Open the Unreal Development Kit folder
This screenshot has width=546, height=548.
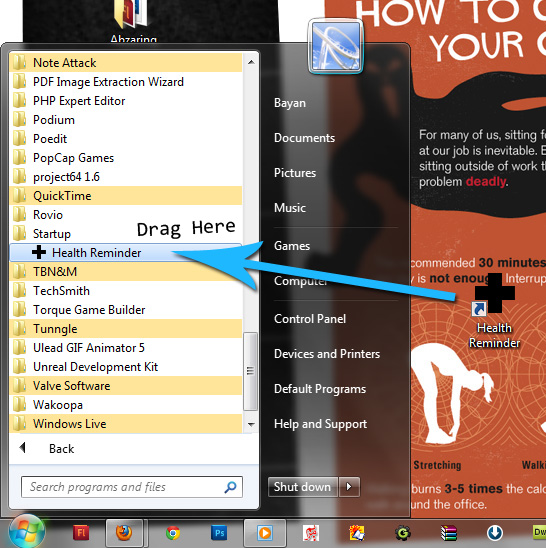click(126, 367)
